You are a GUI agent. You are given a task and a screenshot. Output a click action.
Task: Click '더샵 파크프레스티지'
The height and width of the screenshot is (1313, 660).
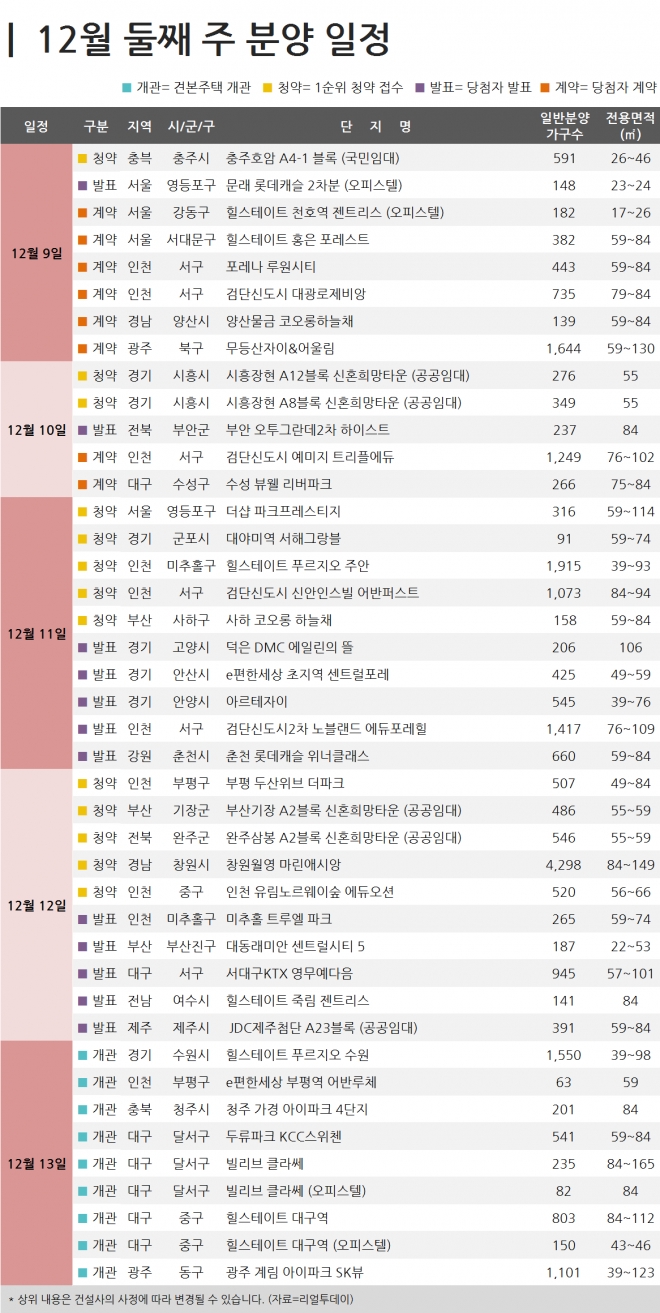[x=284, y=511]
